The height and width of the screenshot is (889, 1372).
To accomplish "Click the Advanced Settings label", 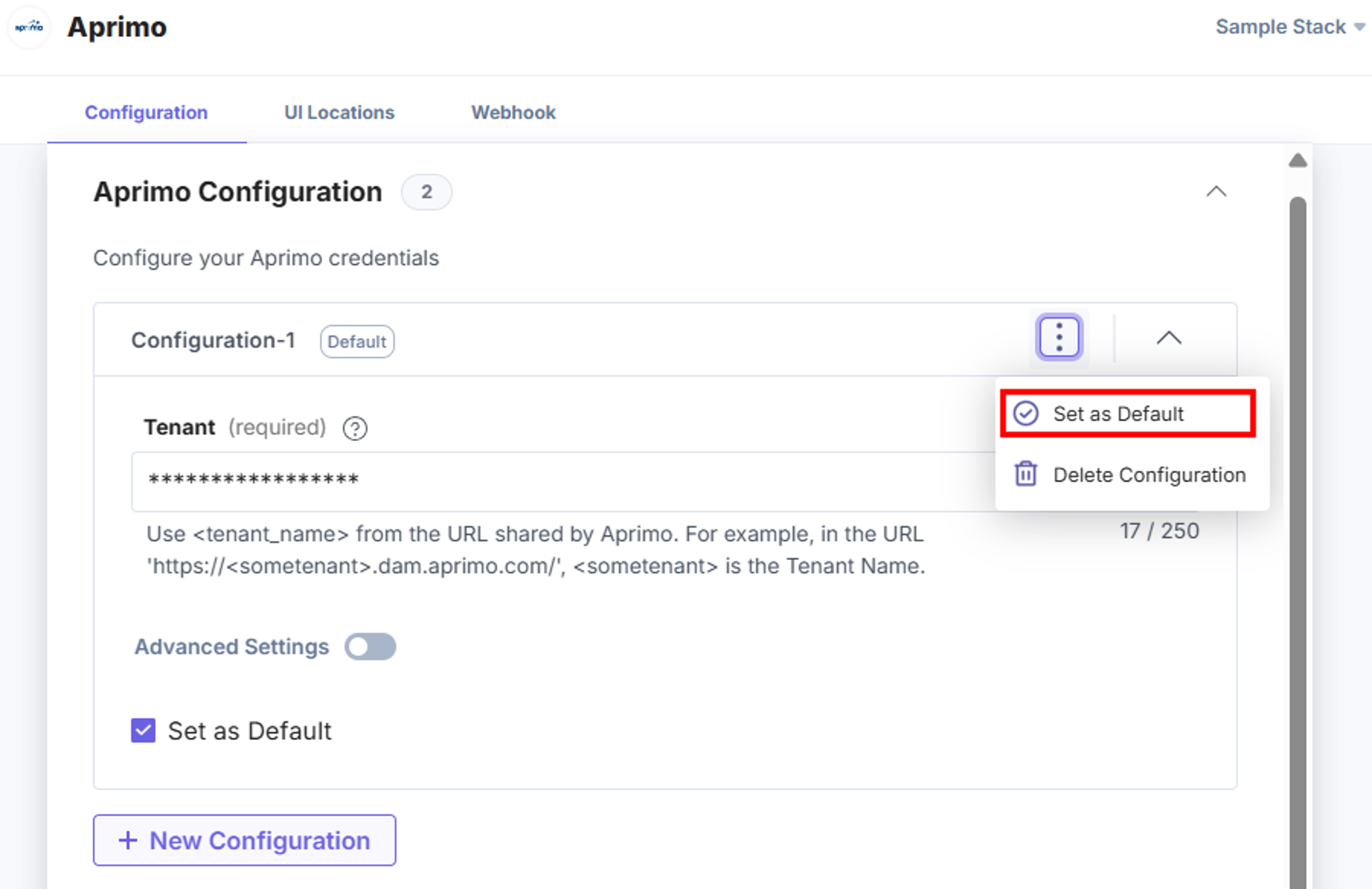I will point(231,647).
